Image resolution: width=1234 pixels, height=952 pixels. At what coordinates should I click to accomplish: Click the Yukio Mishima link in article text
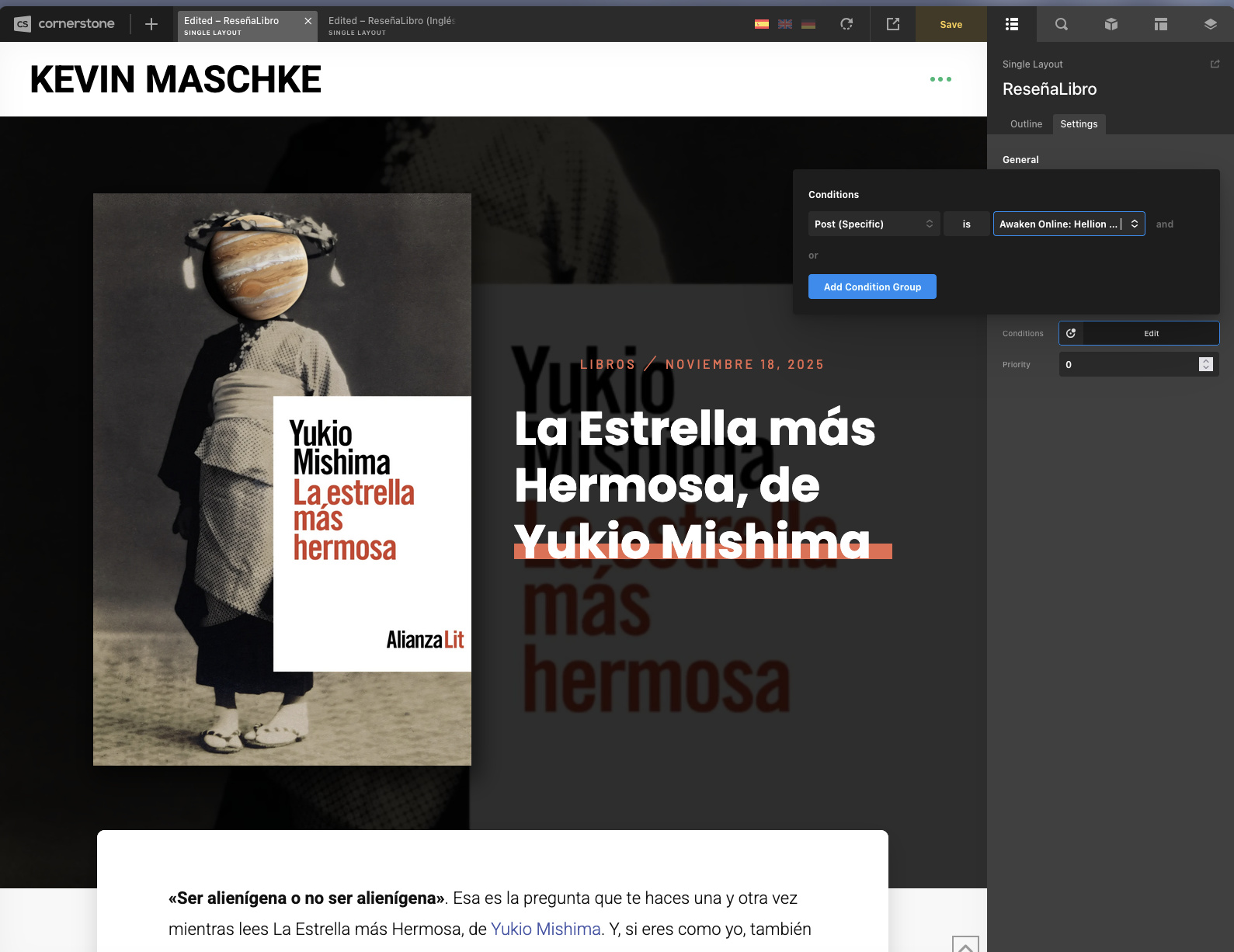tap(545, 929)
